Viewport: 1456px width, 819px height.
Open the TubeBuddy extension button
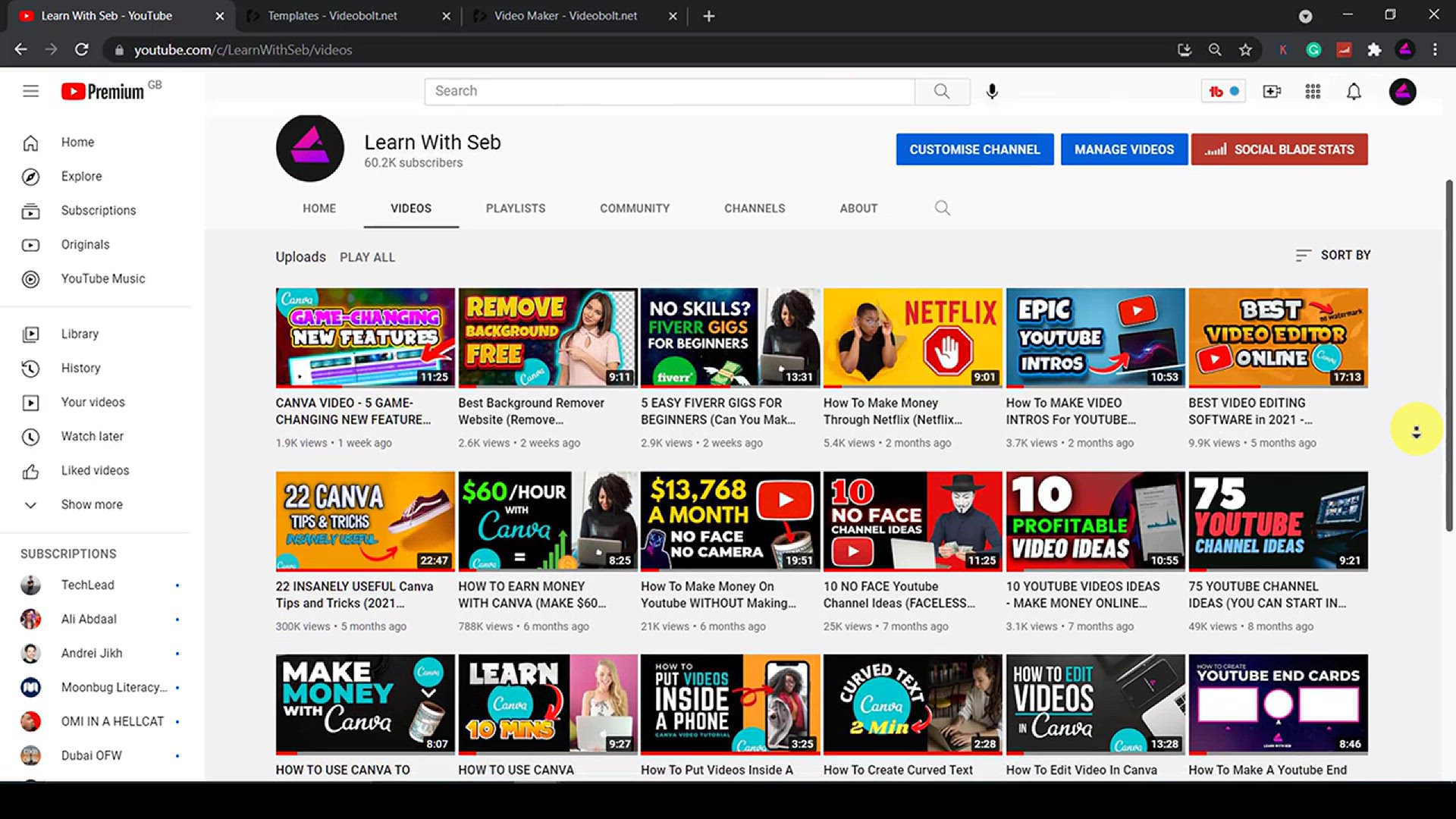point(1223,91)
